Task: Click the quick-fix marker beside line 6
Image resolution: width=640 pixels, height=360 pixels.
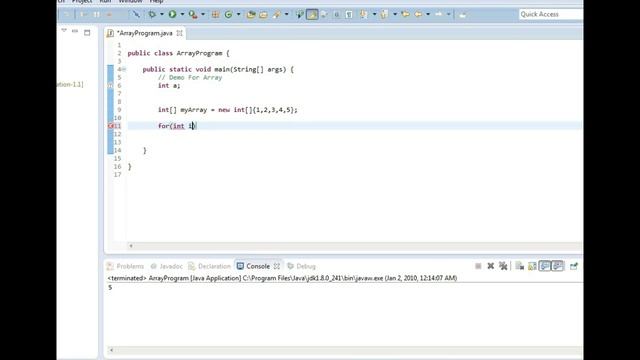Action: click(x=110, y=86)
